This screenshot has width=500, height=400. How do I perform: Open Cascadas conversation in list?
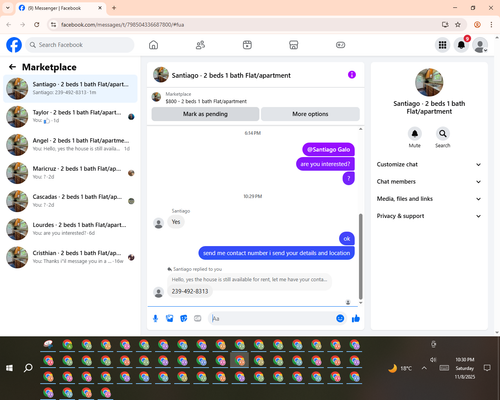(x=70, y=201)
